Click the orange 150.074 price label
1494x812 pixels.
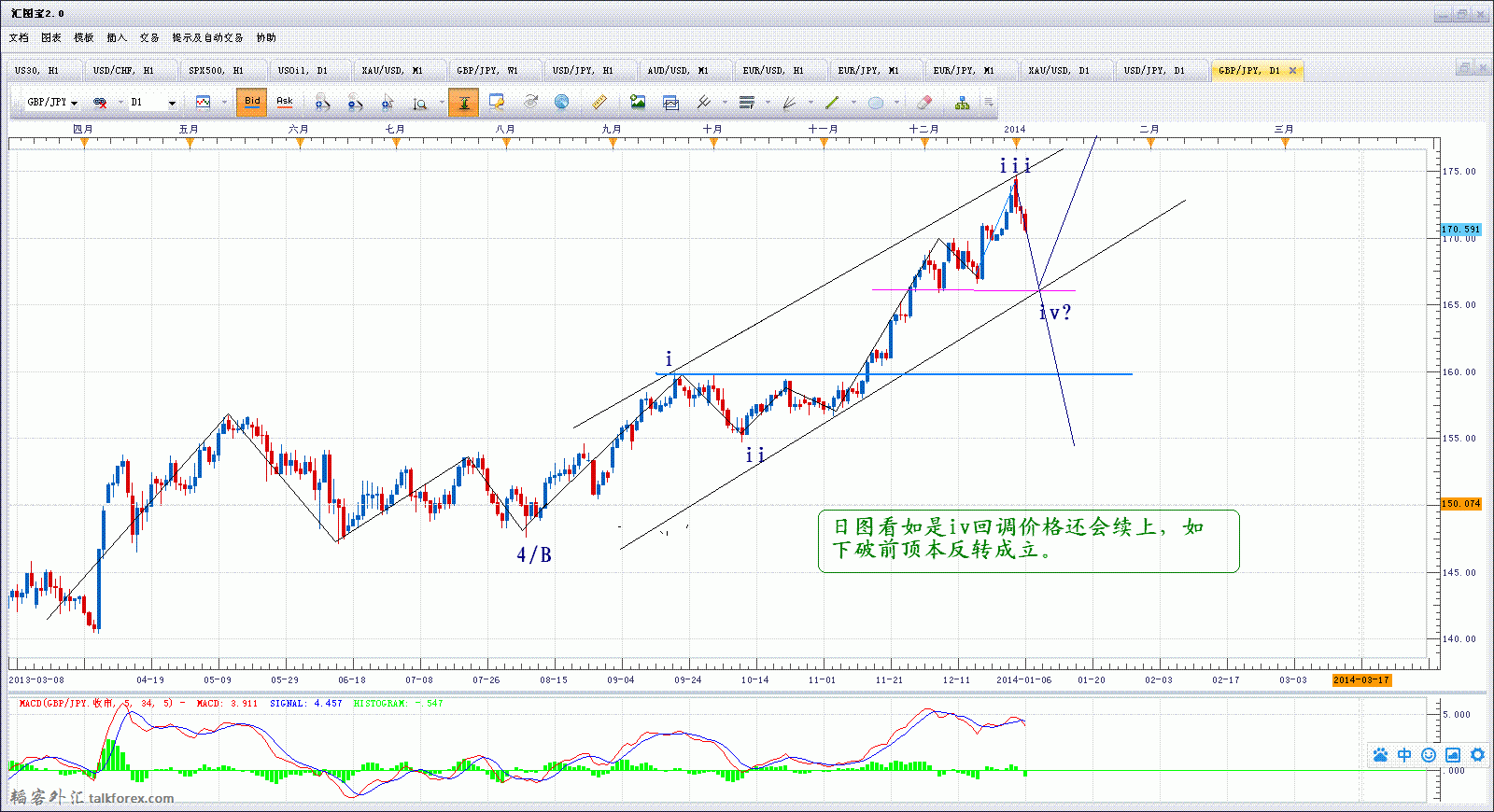pyautogui.click(x=1461, y=504)
